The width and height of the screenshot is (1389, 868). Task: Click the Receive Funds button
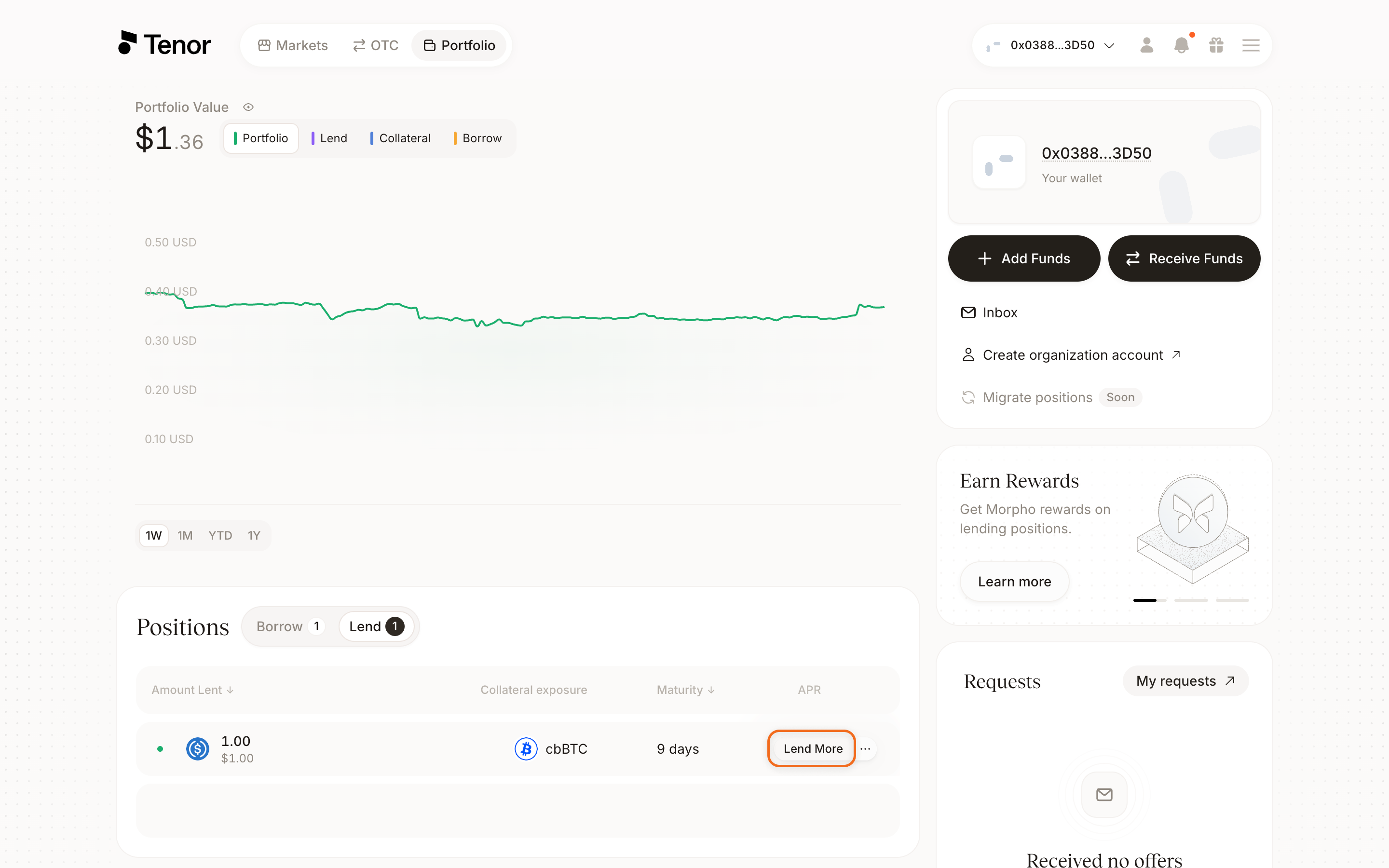point(1184,258)
